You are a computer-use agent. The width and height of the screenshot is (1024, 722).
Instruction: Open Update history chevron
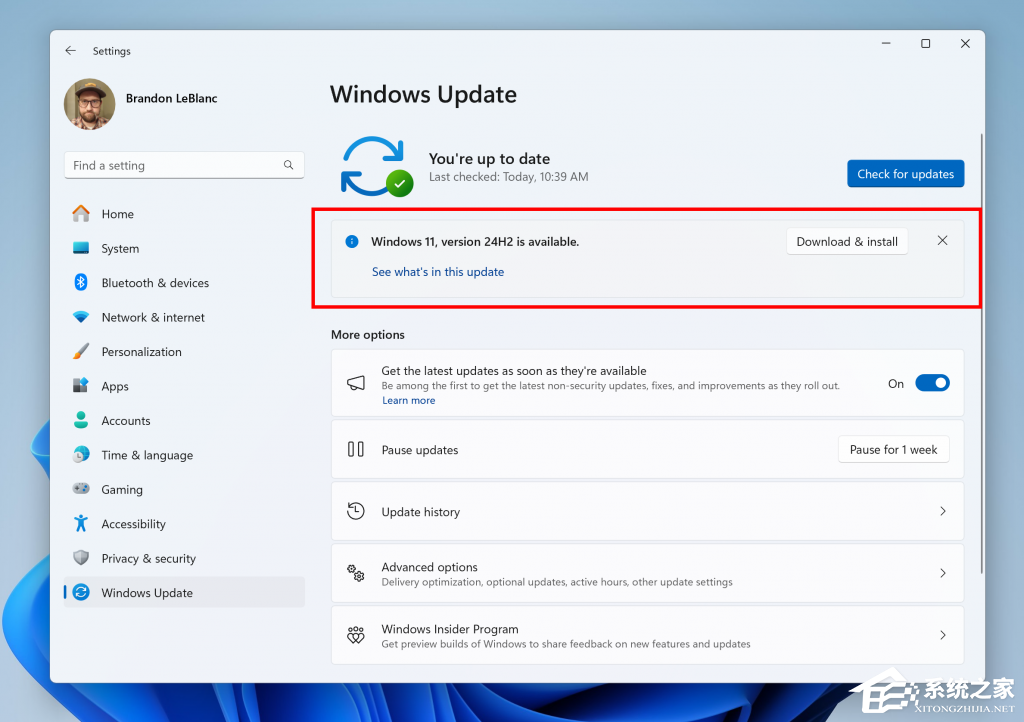point(942,511)
